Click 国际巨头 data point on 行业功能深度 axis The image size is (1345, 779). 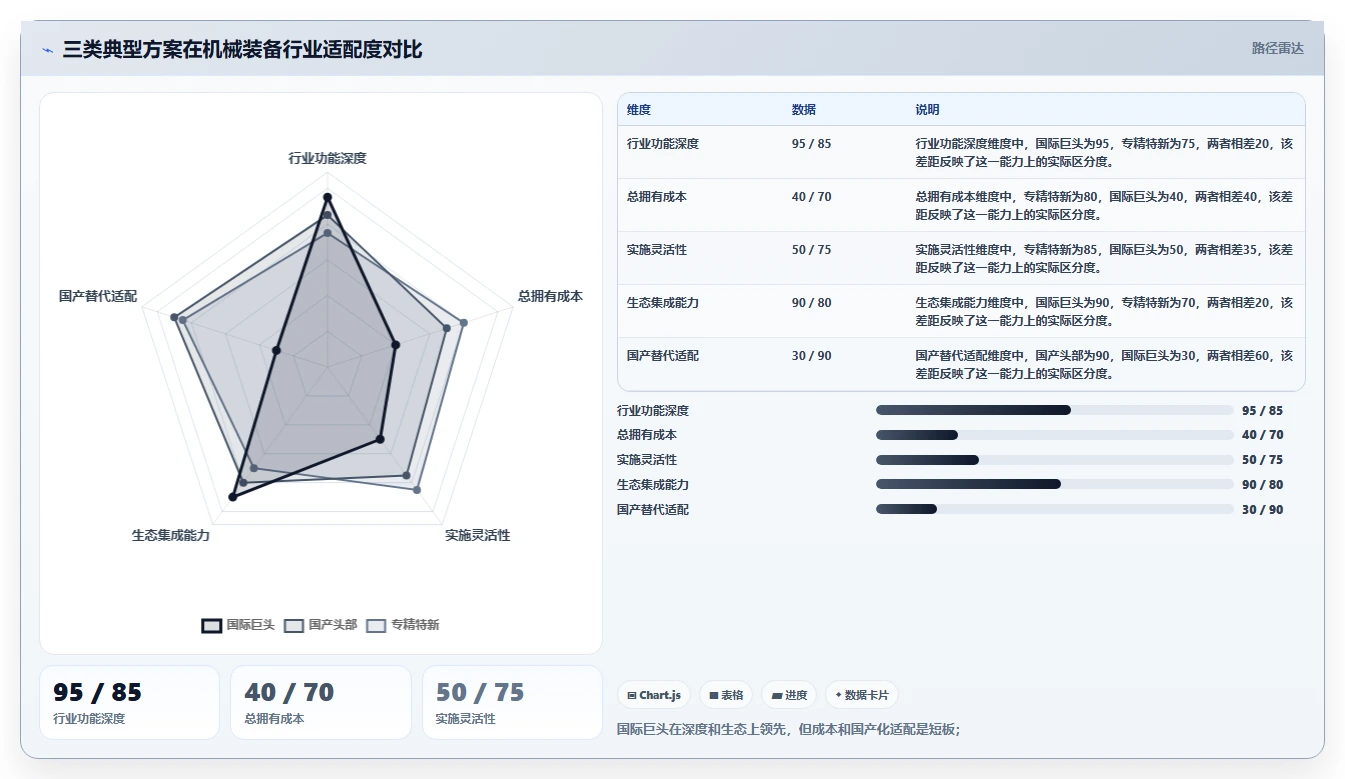[327, 197]
